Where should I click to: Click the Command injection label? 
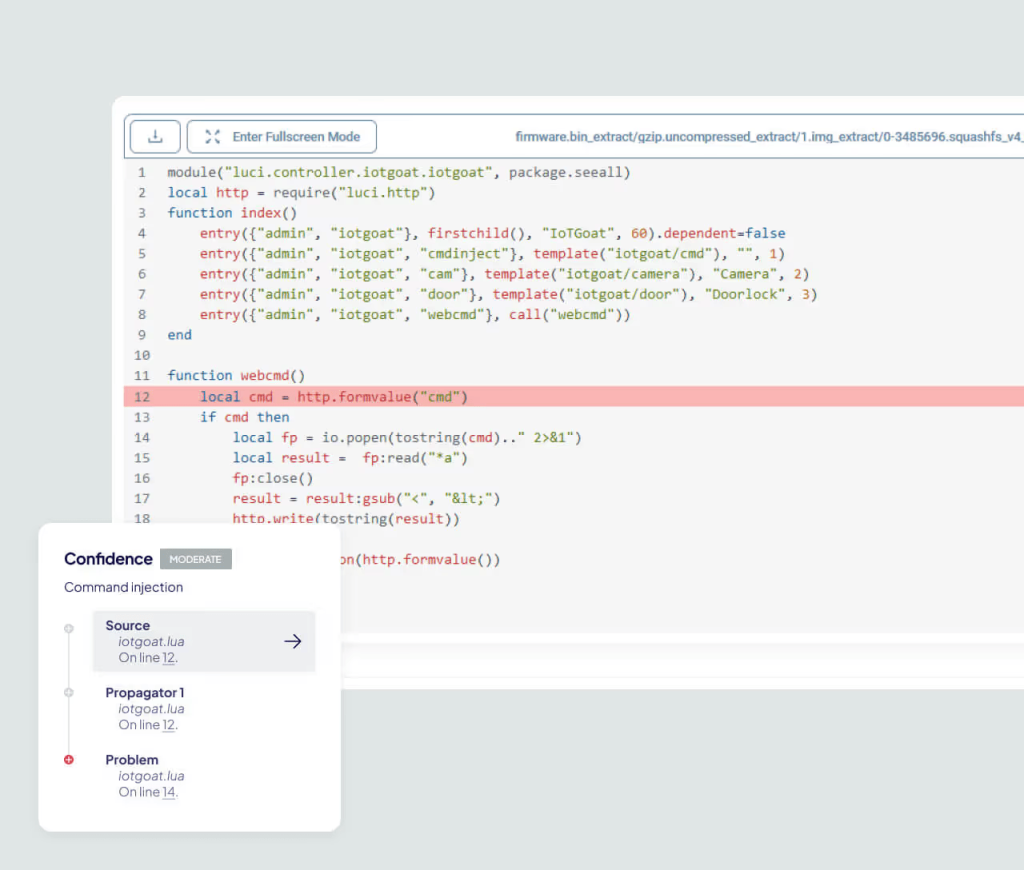123,587
